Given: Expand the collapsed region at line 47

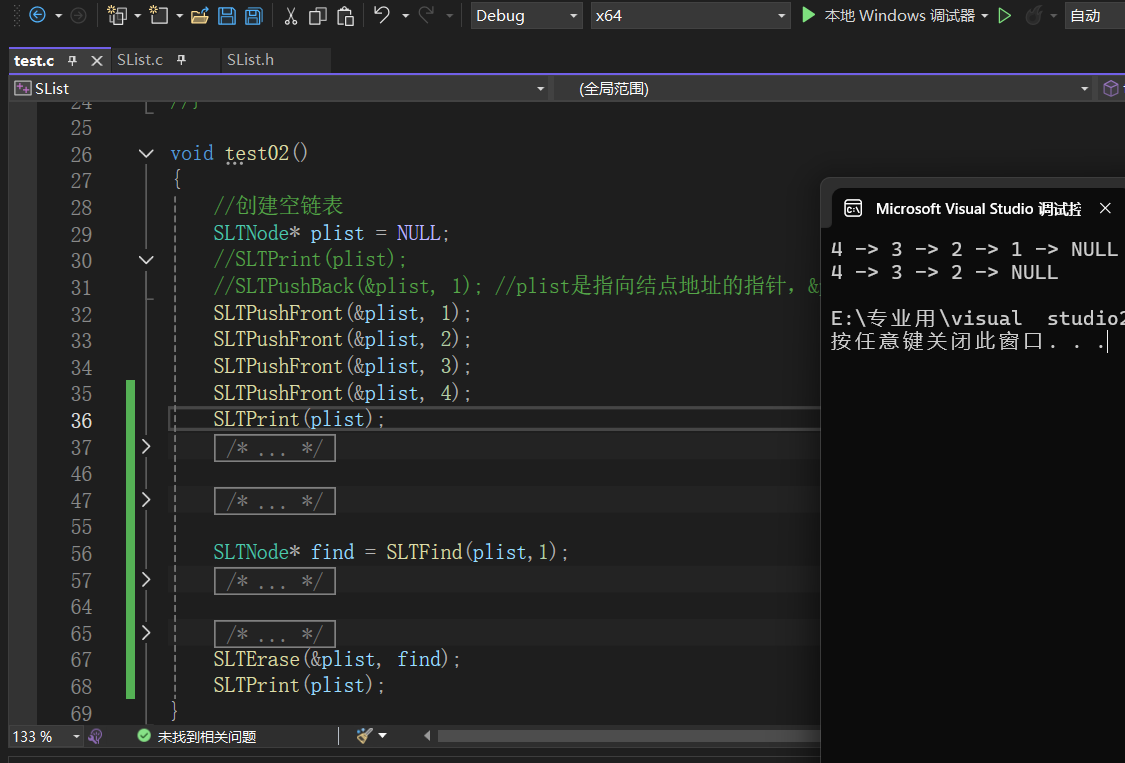Looking at the screenshot, I should click(x=146, y=500).
